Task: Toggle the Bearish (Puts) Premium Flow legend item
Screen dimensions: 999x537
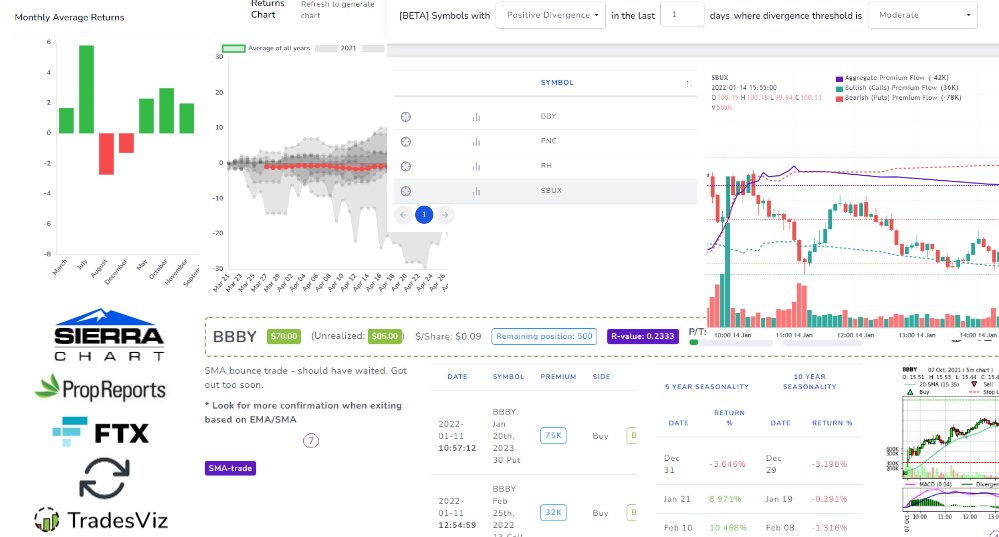Action: pyautogui.click(x=898, y=98)
